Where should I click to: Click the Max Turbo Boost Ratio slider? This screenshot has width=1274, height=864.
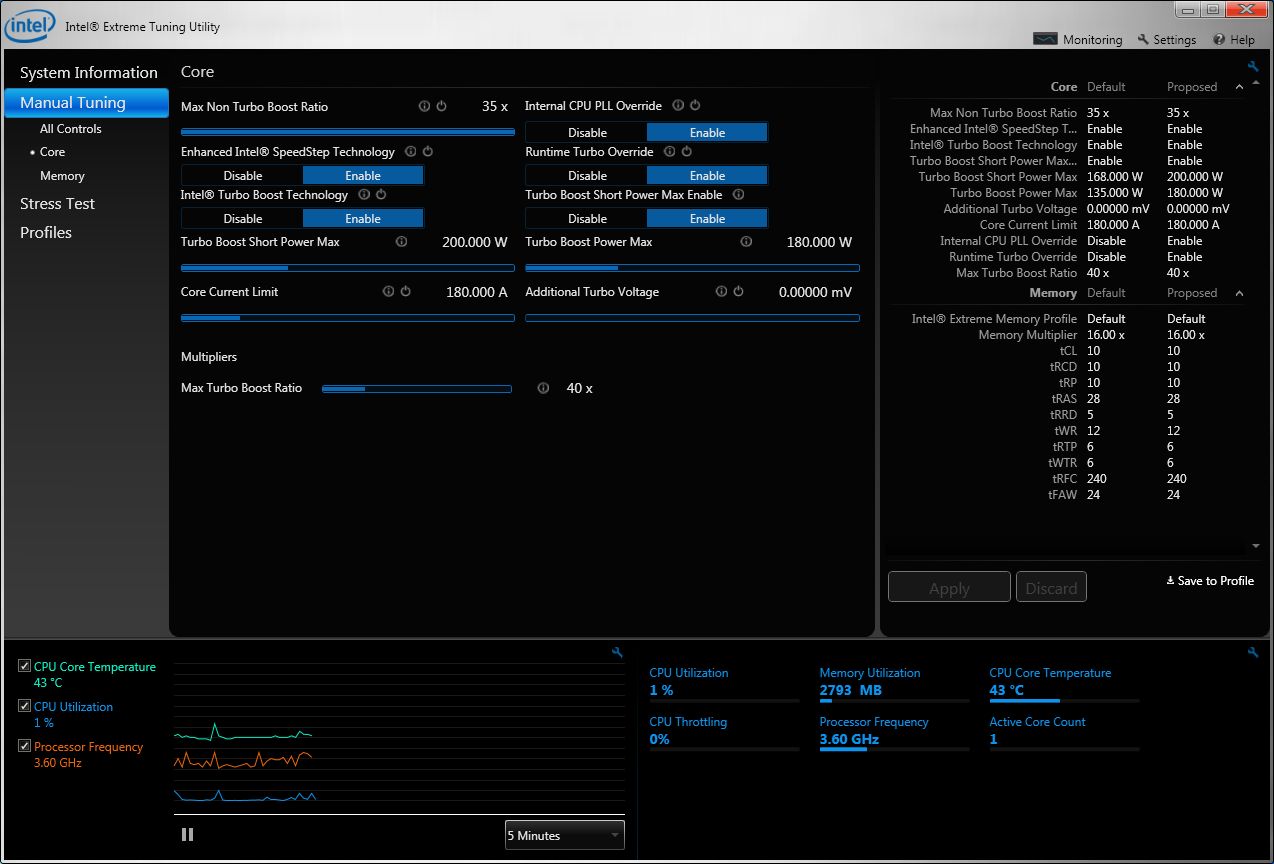click(417, 389)
